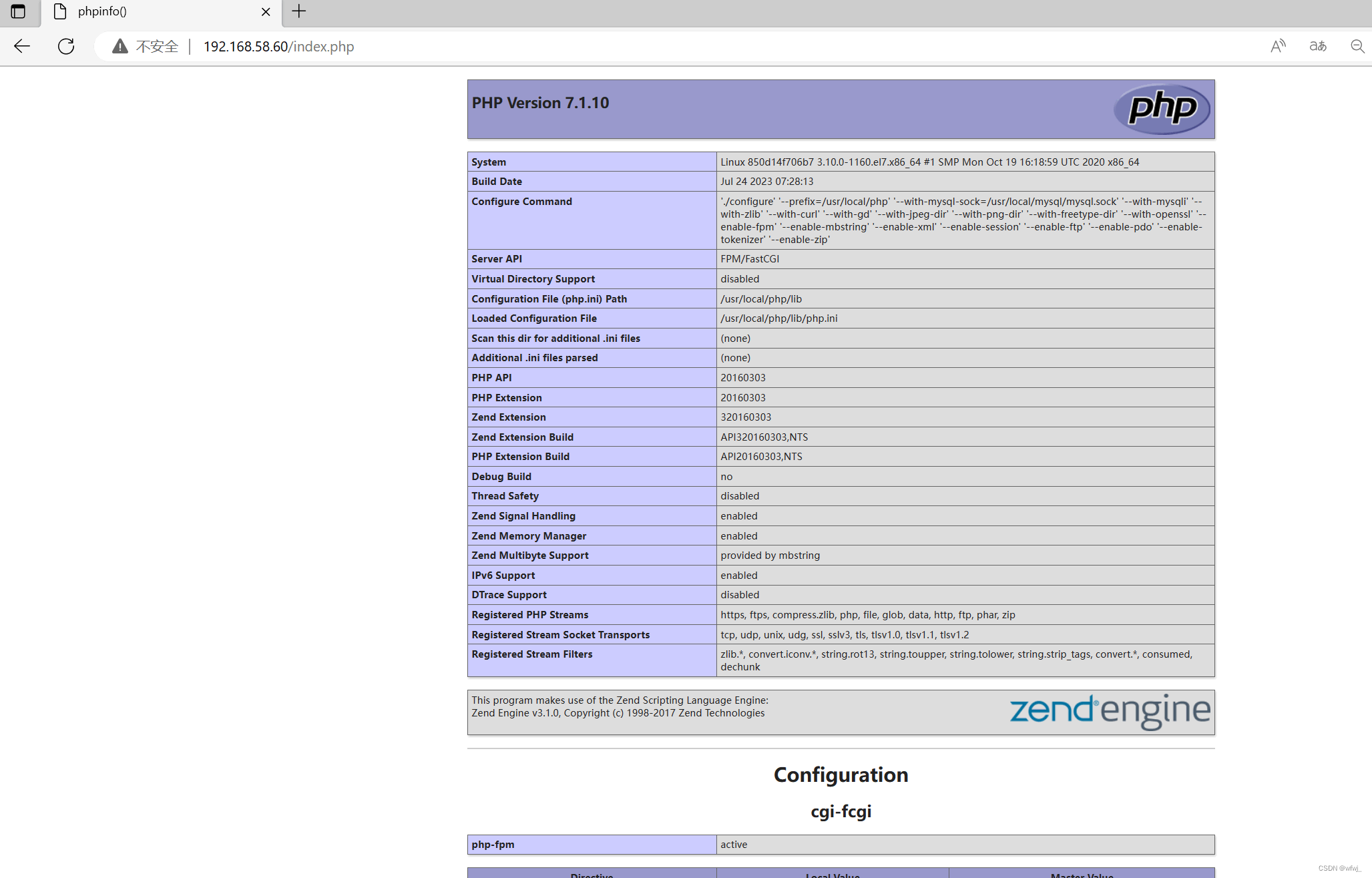Click the DTrace Support label
The height and width of the screenshot is (878, 1372).
509,595
